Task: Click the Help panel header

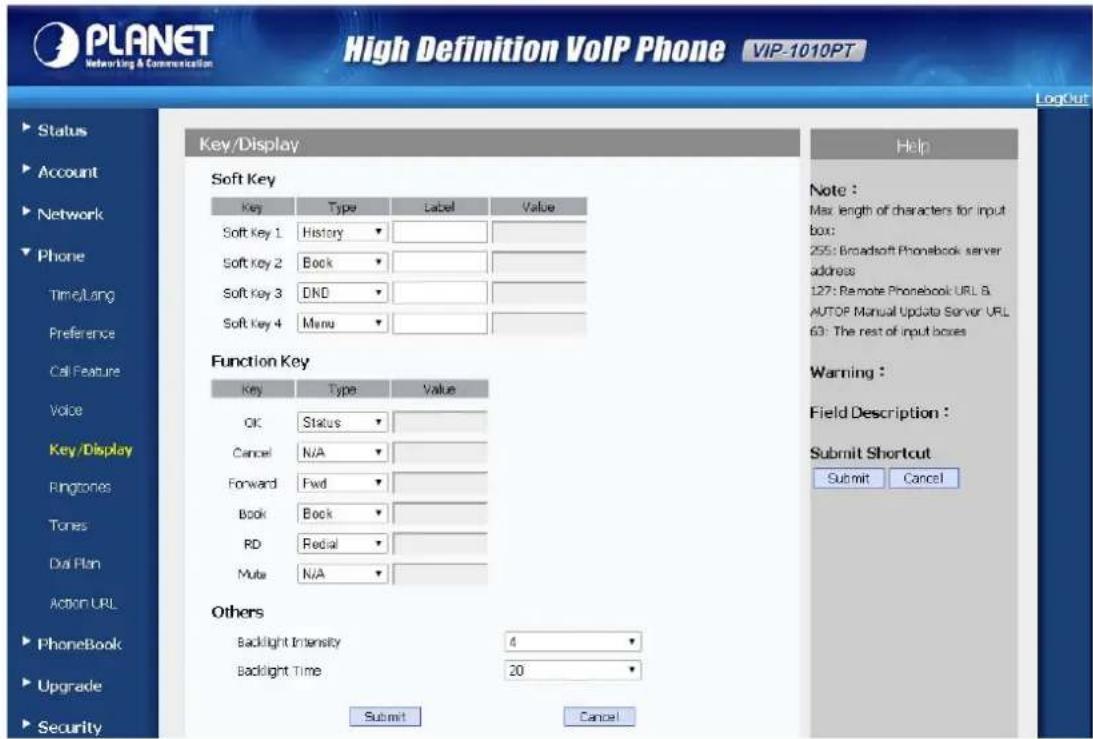Action: click(914, 146)
